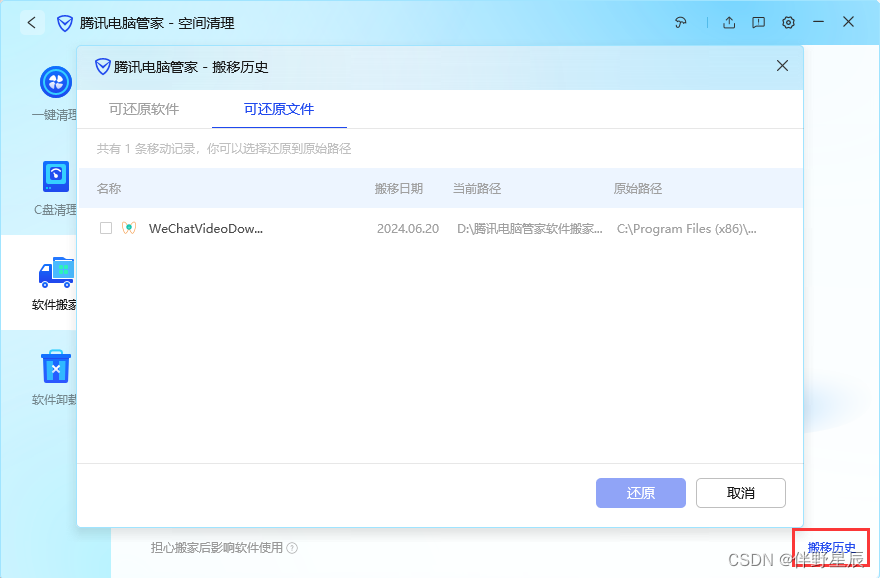Image resolution: width=880 pixels, height=578 pixels.
Task: Click the 搬移日期 column header
Action: 398,189
